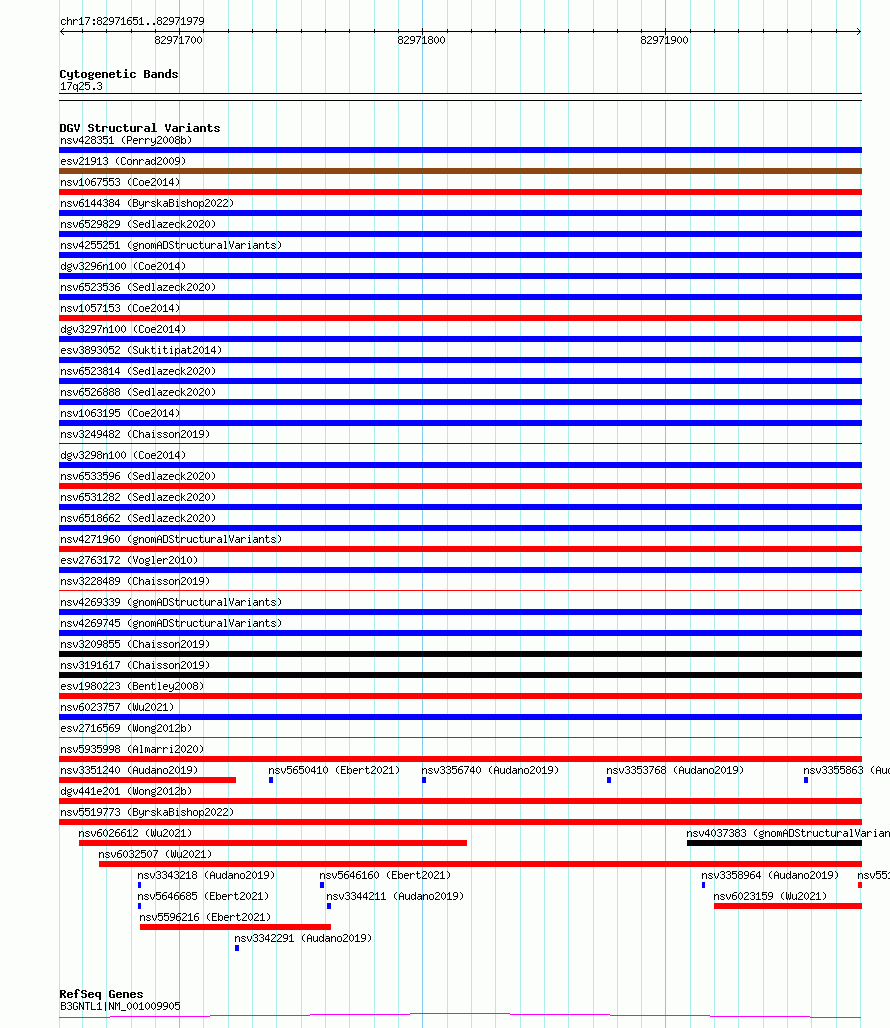This screenshot has height=1028, width=890.
Task: Open nsv6526888 (Sedlazeck2020) label
Action: point(138,392)
